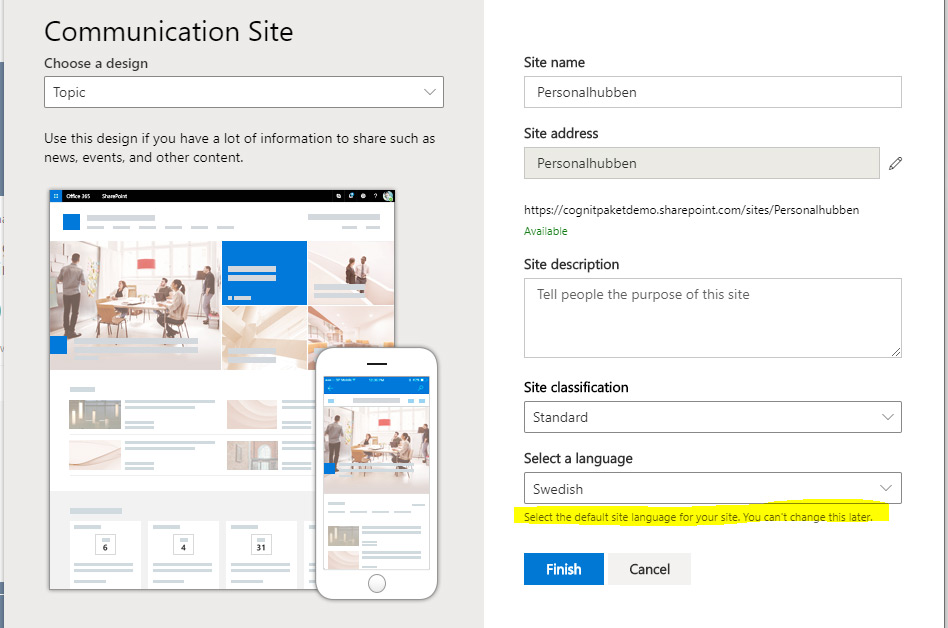Screen dimensions: 948x628
Task: Click the calendar tile showing 31 in the preview
Action: 260,547
